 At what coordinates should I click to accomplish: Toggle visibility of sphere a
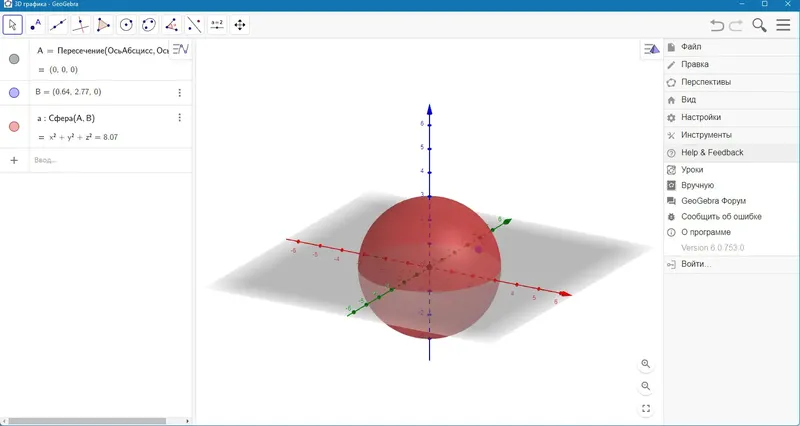14,127
